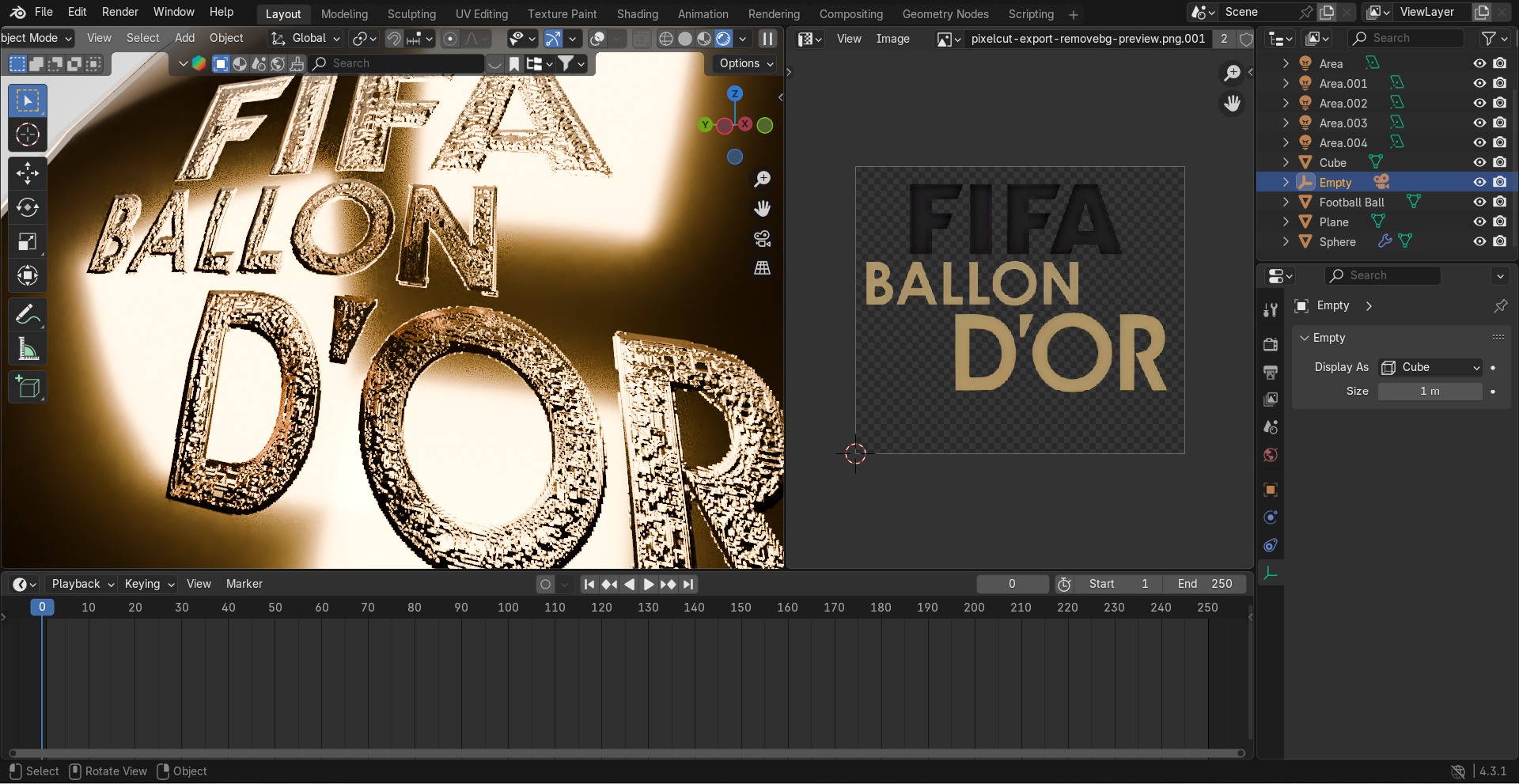Screen dimensions: 1519x784
Task: Toggle viewport visibility of Sphere
Action: (1479, 241)
